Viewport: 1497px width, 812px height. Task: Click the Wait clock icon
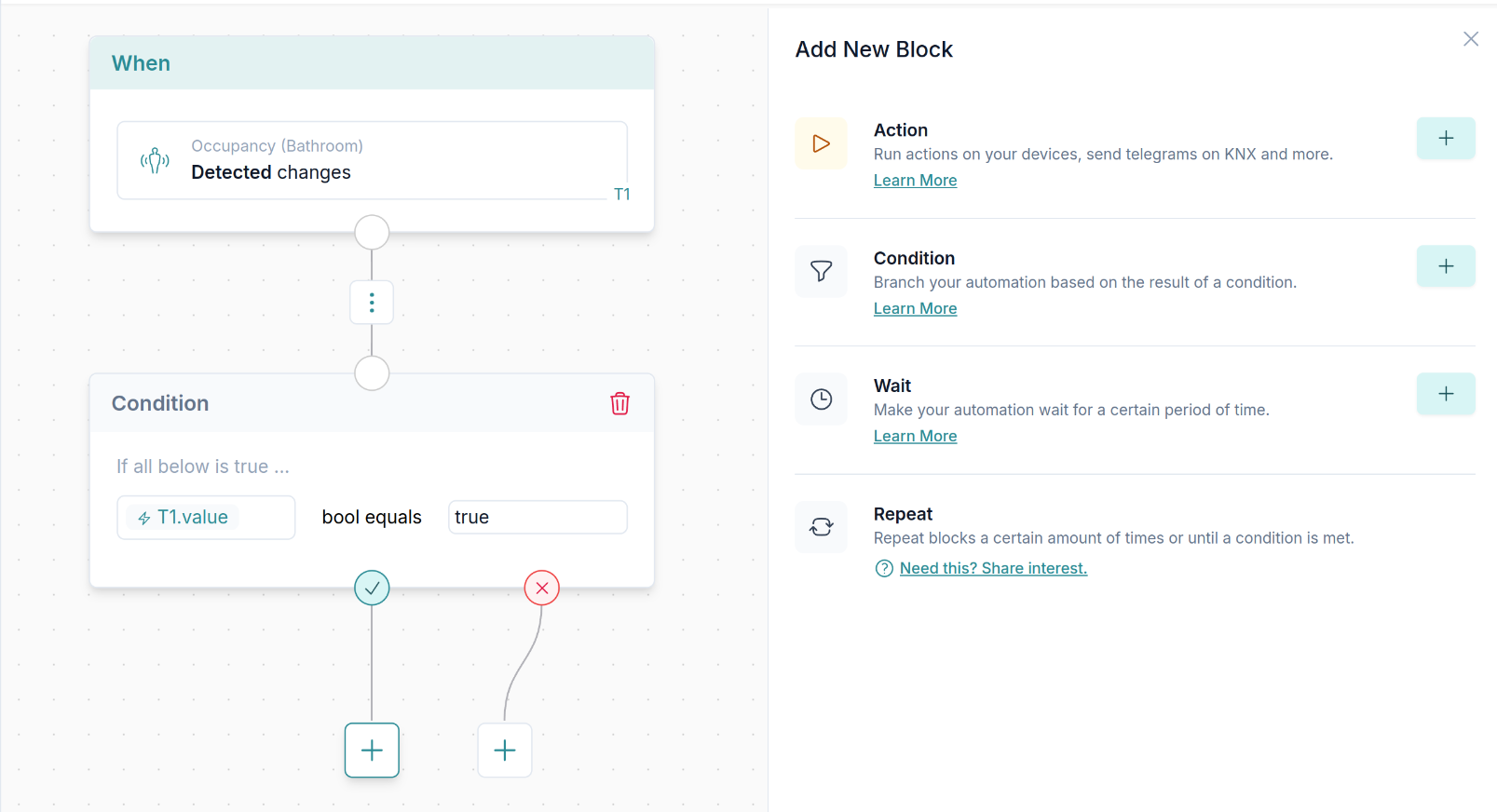click(821, 399)
